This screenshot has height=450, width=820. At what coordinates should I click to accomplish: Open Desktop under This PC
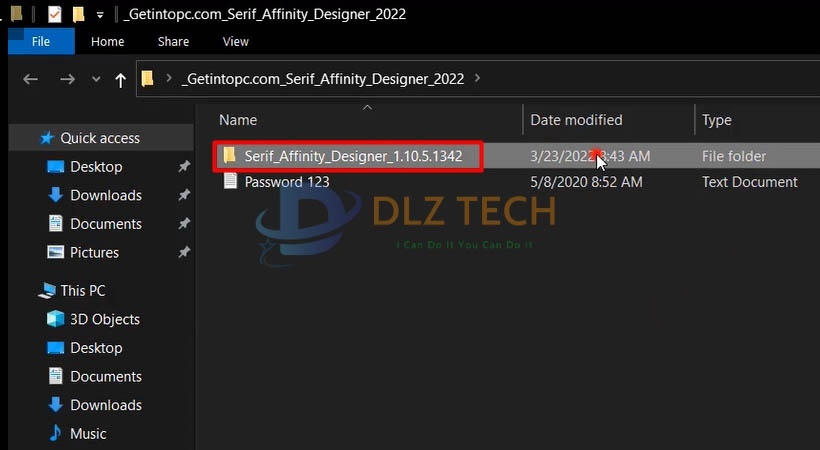[96, 348]
